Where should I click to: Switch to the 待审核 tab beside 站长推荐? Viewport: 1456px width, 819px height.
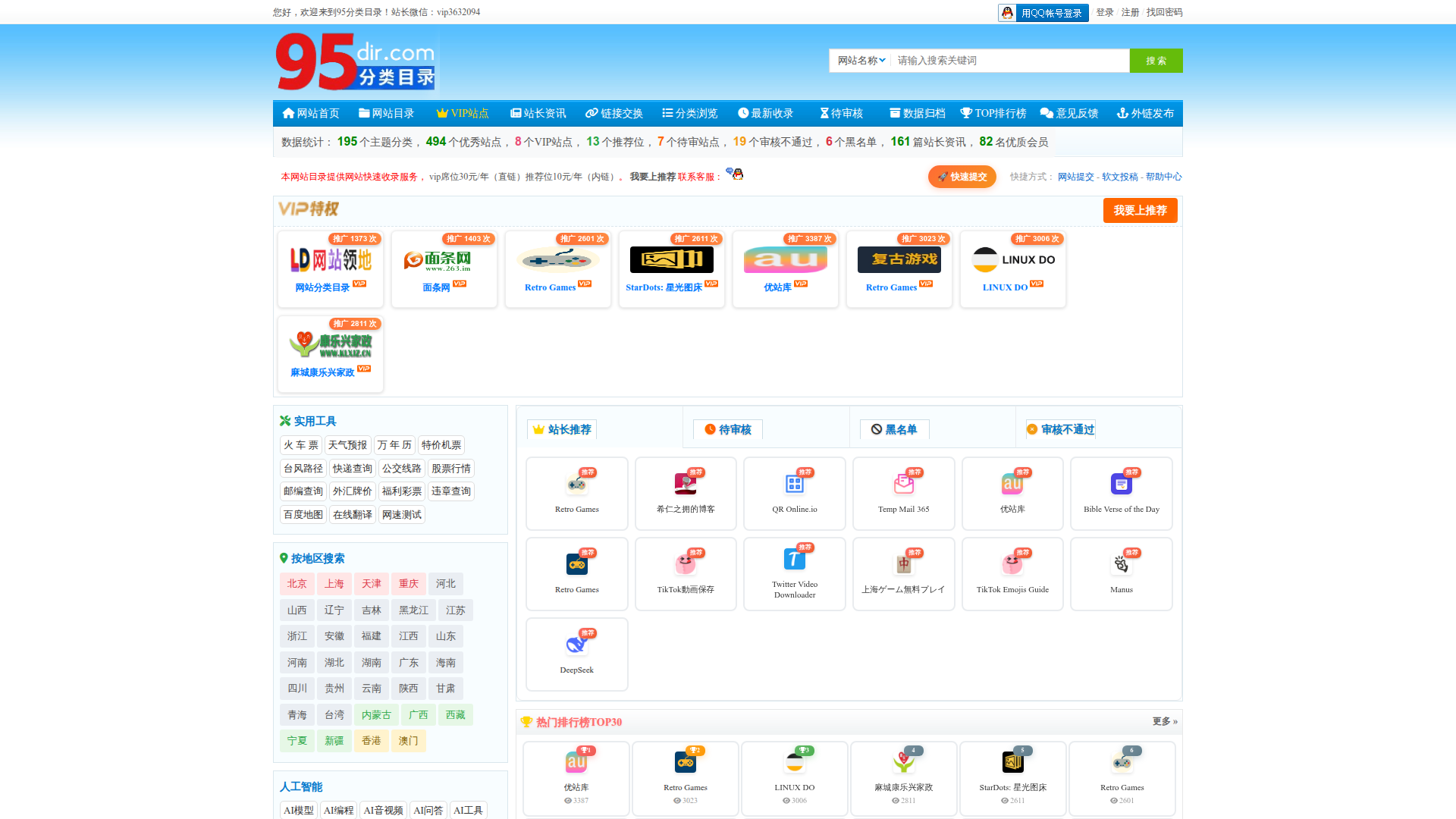pos(728,429)
